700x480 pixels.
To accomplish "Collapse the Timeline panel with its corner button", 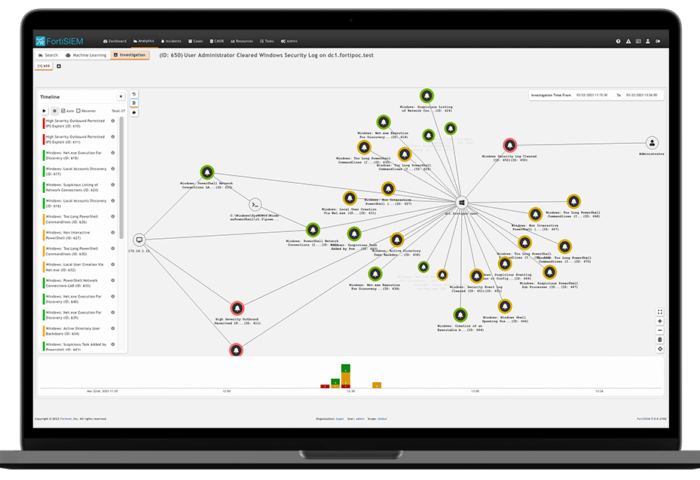I will click(122, 97).
